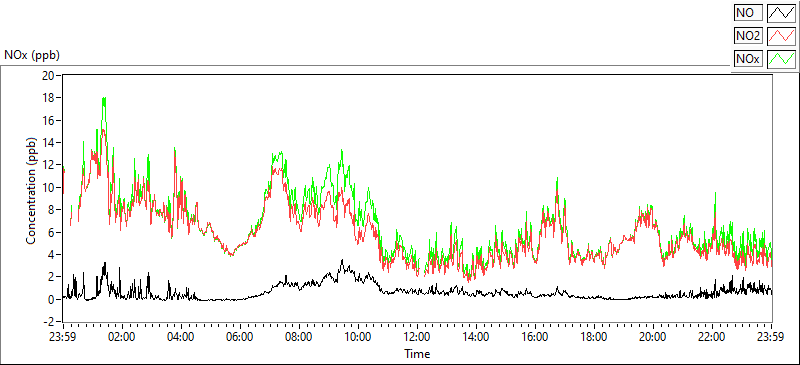Click the 20:00 time axis label

pos(654,337)
